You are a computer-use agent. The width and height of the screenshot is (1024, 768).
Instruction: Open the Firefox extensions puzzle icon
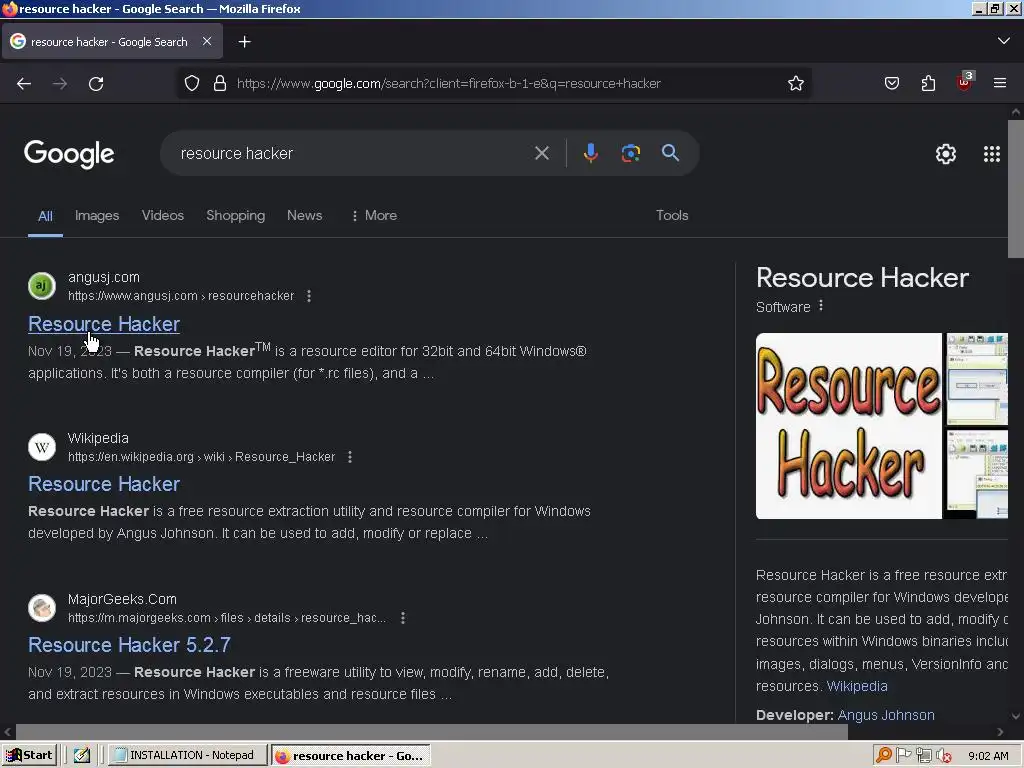click(928, 84)
